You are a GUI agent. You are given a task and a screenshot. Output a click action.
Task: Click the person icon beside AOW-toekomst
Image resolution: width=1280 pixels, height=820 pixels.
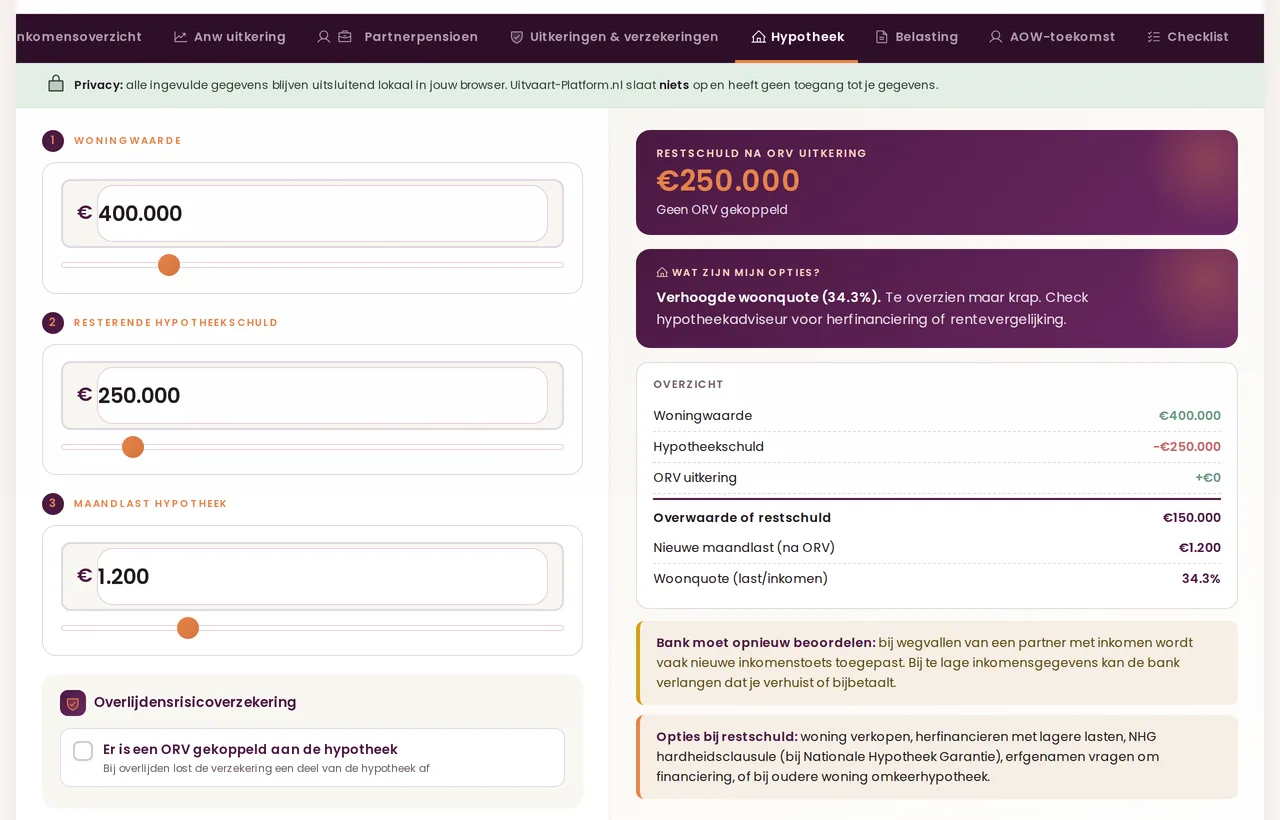[x=996, y=37]
